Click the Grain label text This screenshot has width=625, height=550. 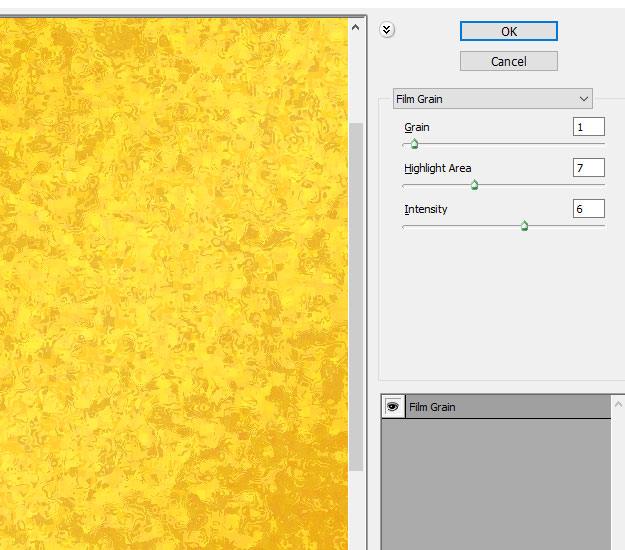(x=417, y=128)
